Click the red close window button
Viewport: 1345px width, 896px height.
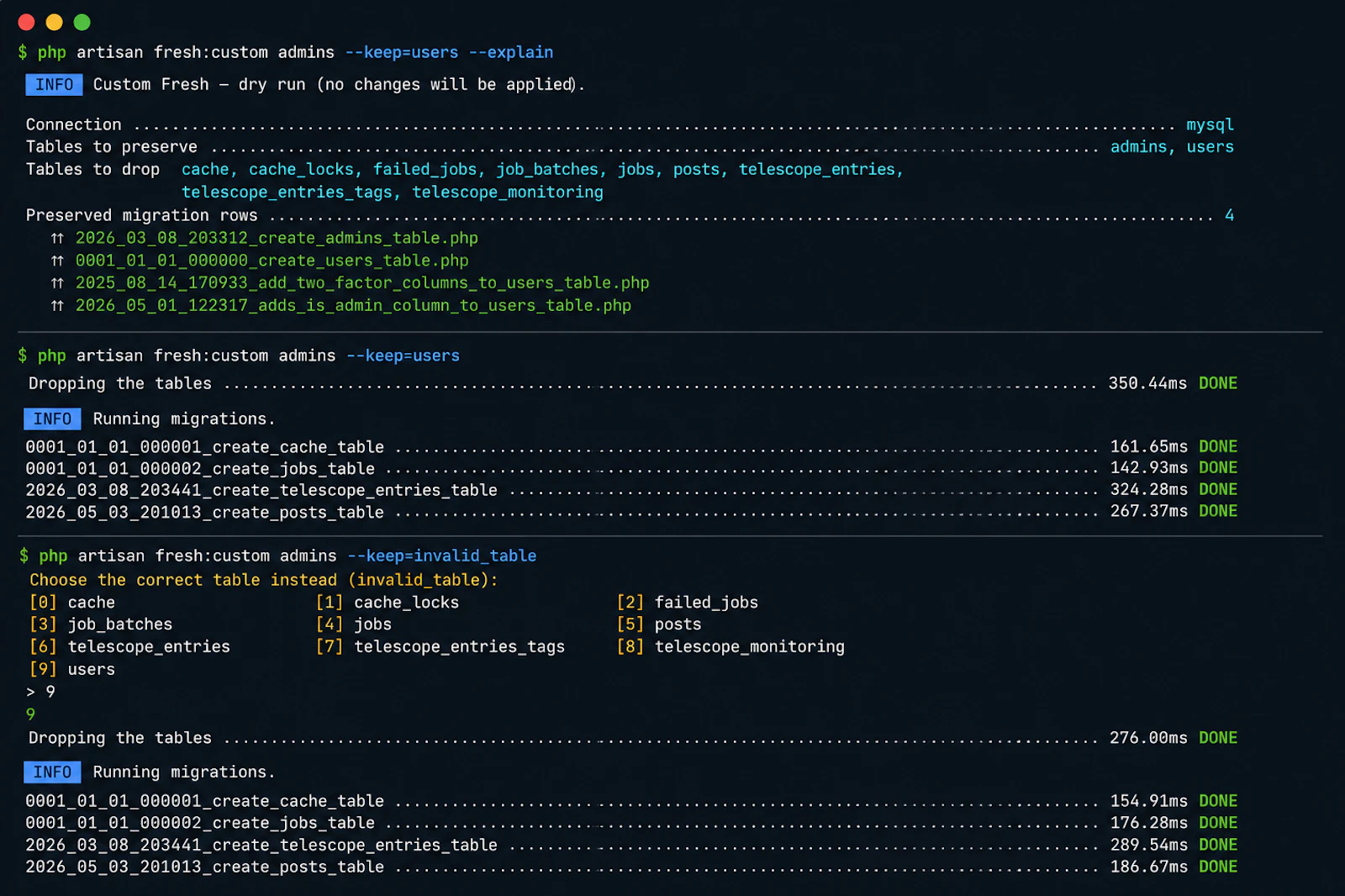[27, 22]
